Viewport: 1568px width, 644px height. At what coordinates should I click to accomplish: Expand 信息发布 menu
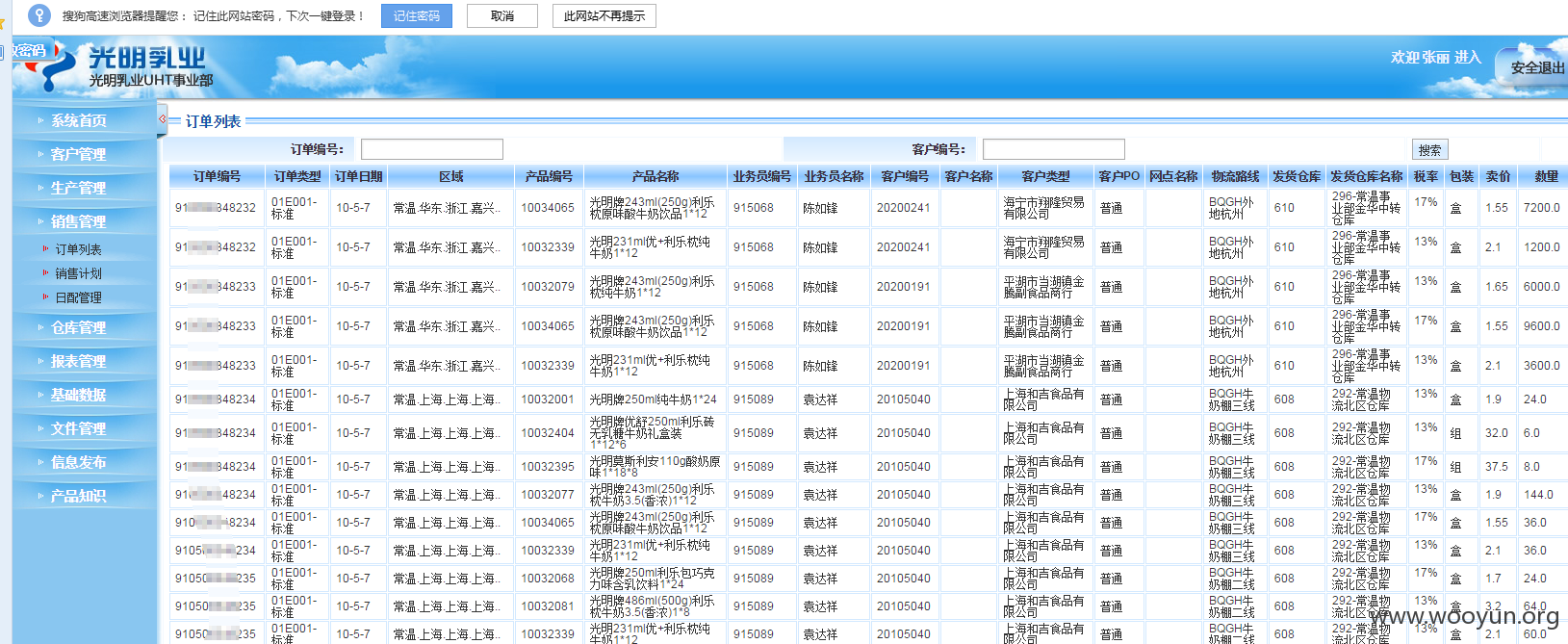point(79,462)
